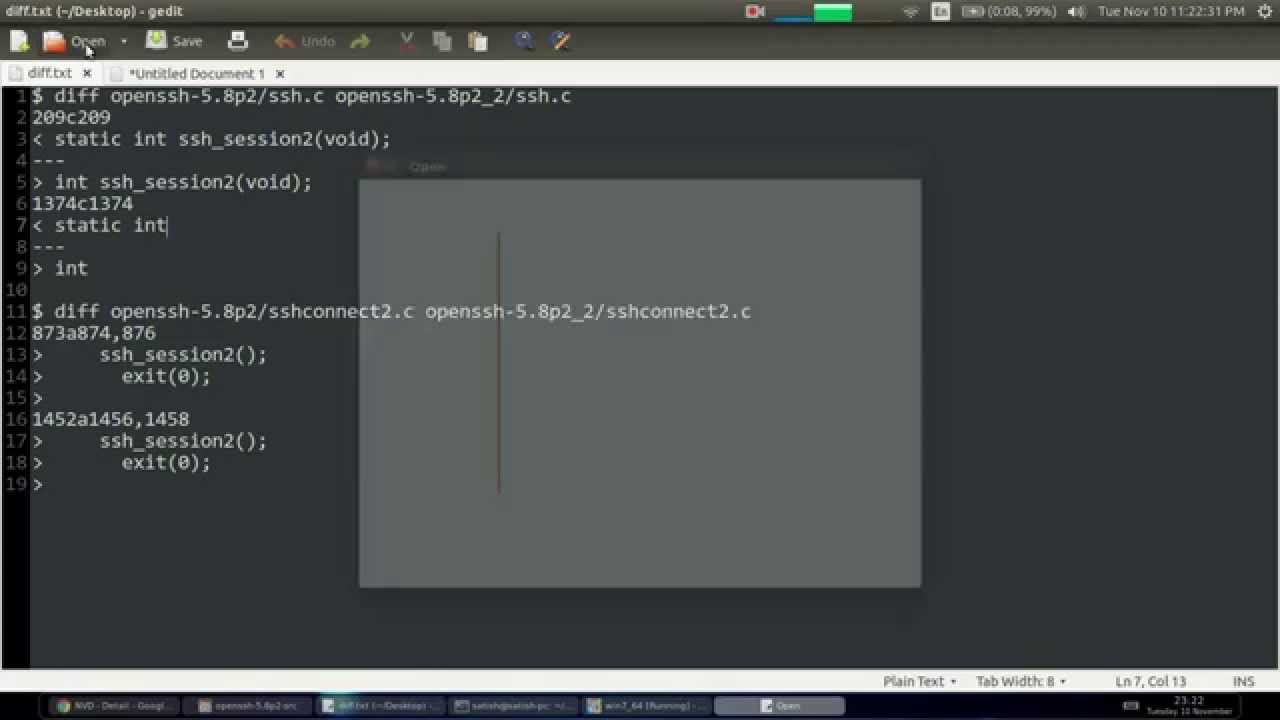The height and width of the screenshot is (720, 1280).
Task: Open the keyboard language indicator
Action: click(x=940, y=11)
